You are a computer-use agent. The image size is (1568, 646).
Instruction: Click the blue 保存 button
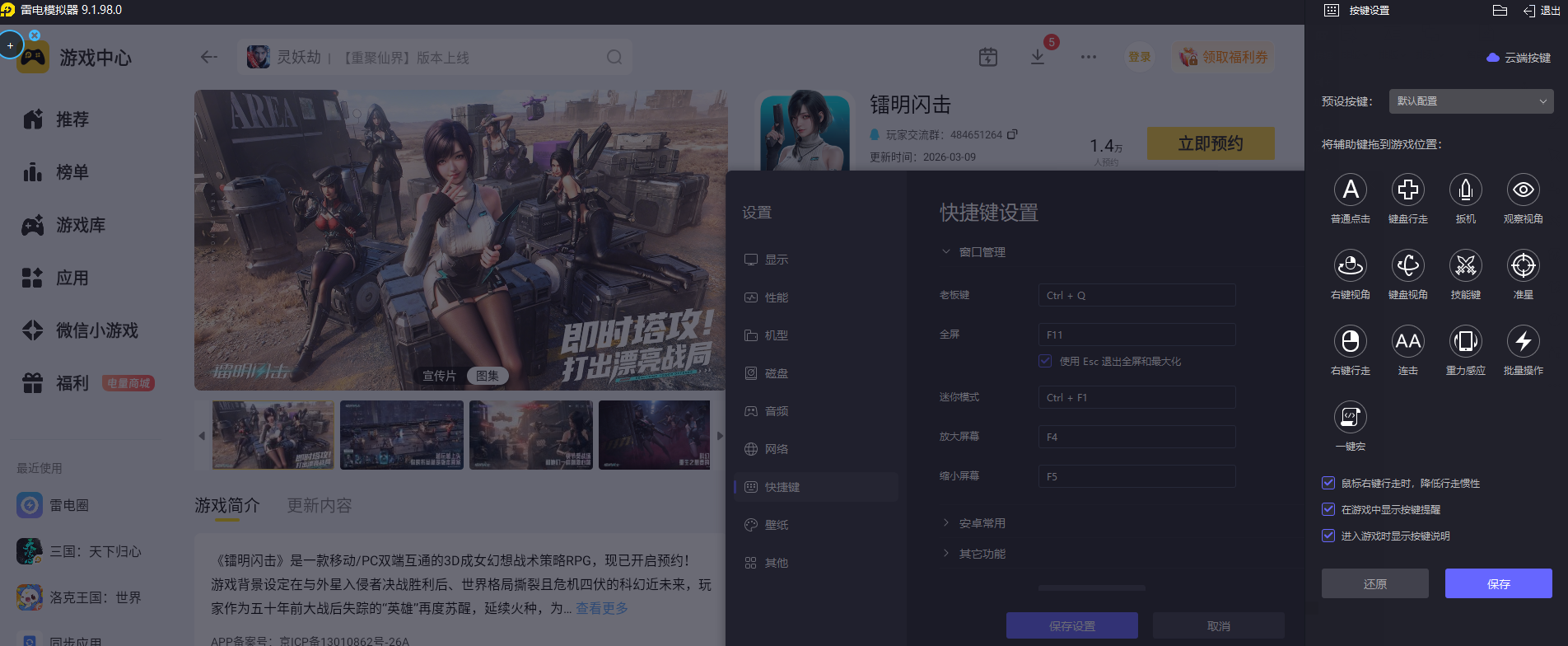click(1498, 583)
